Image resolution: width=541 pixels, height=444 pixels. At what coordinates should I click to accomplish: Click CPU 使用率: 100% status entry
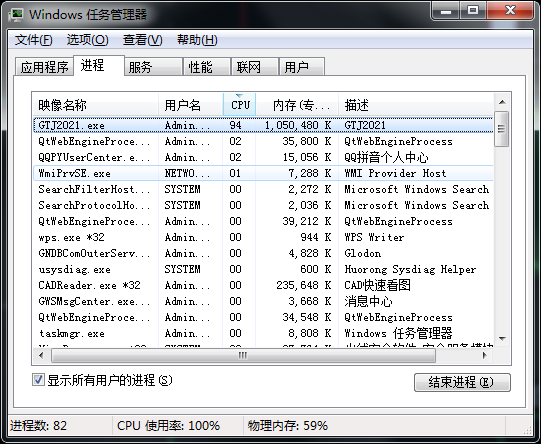click(x=168, y=425)
